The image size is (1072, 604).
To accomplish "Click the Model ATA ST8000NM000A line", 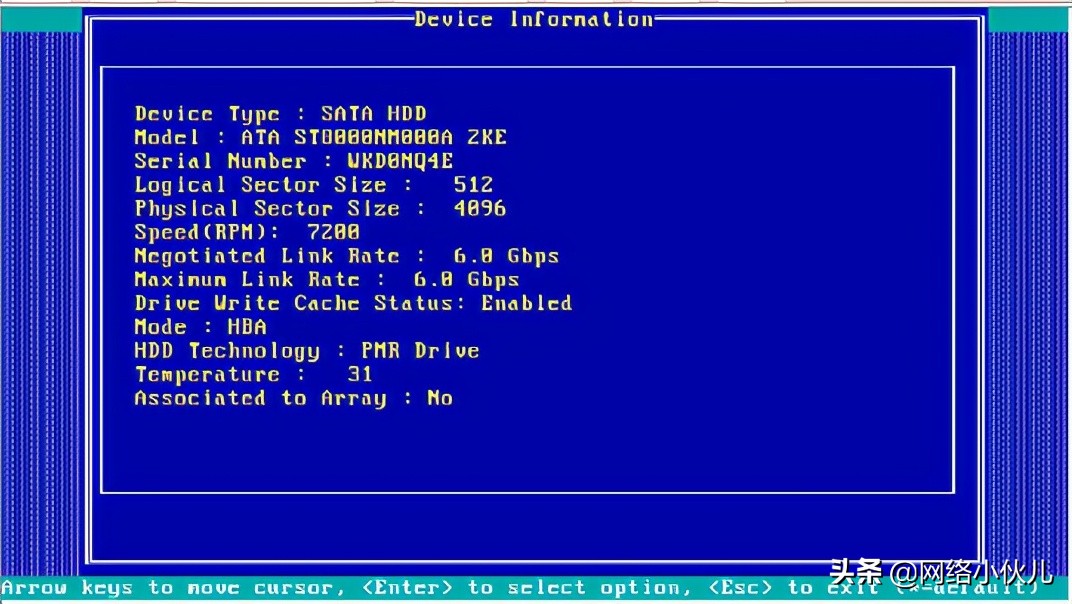I will 320,138.
